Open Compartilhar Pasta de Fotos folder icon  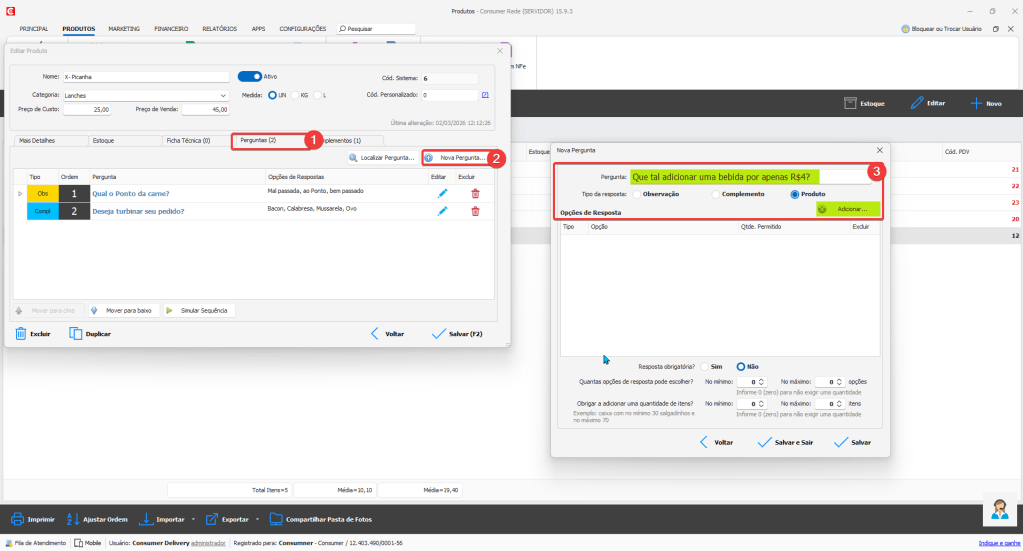tap(276, 519)
